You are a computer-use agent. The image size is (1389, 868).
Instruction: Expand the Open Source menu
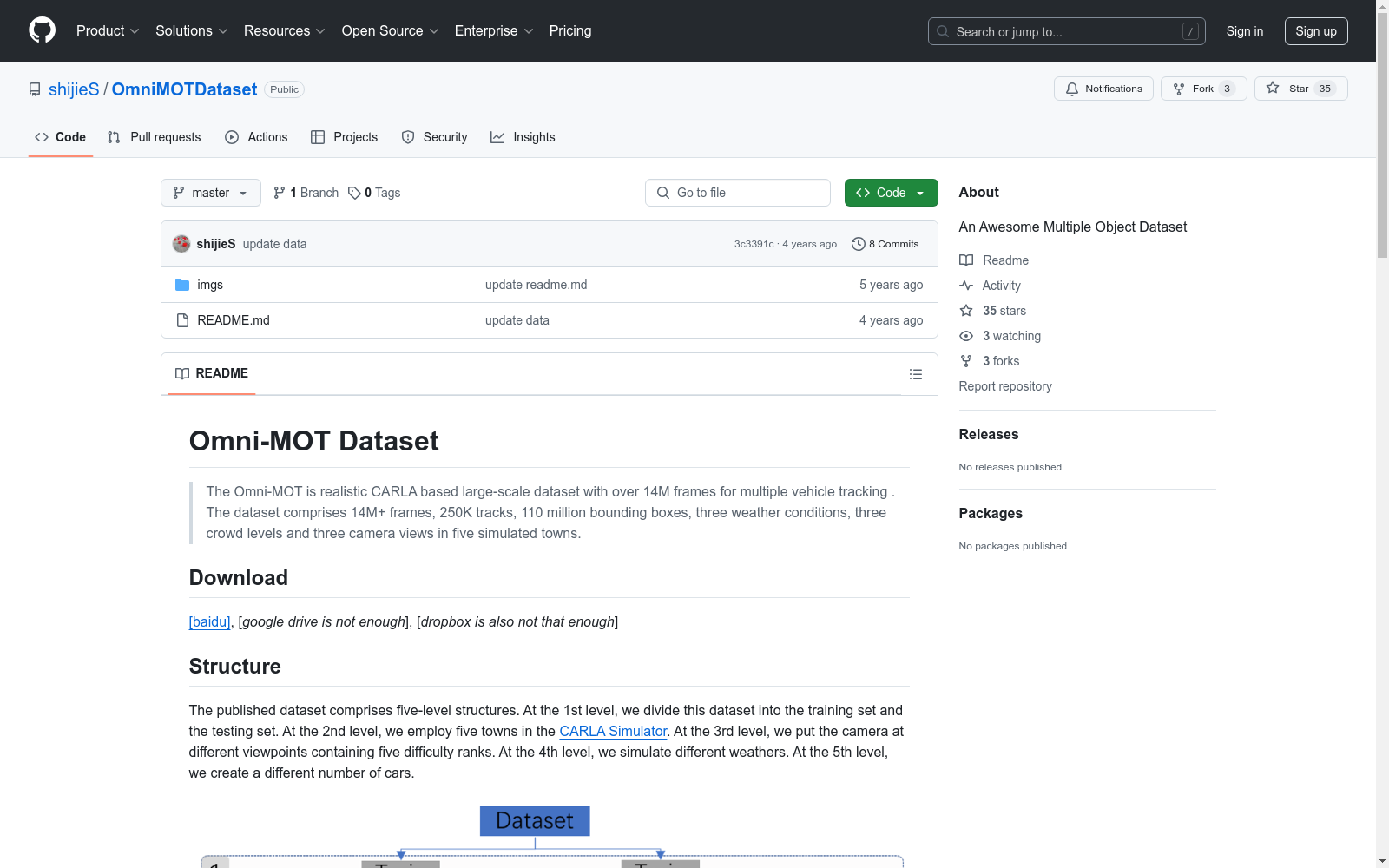391,31
